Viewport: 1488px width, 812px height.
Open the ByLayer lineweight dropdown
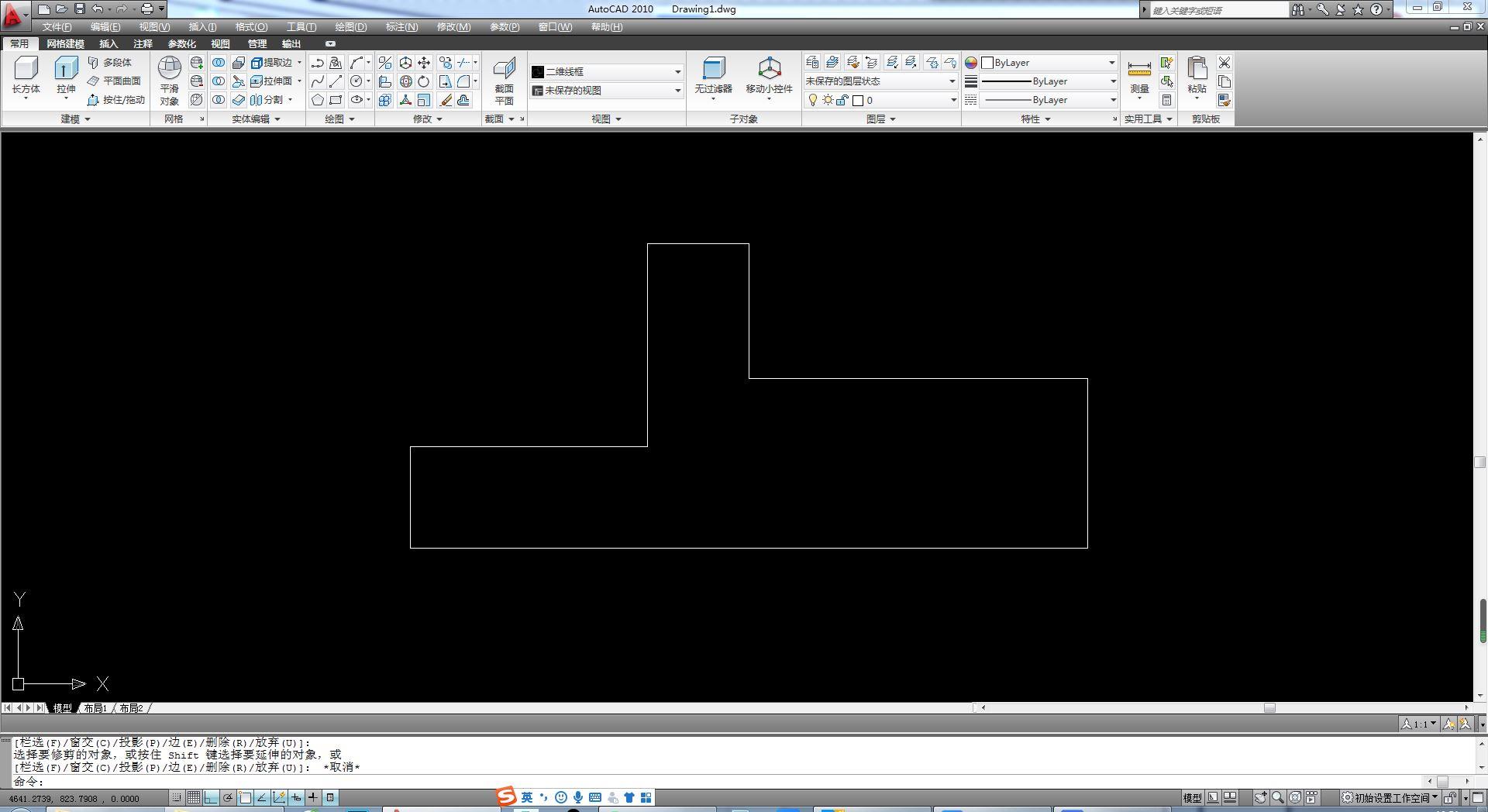[1049, 81]
